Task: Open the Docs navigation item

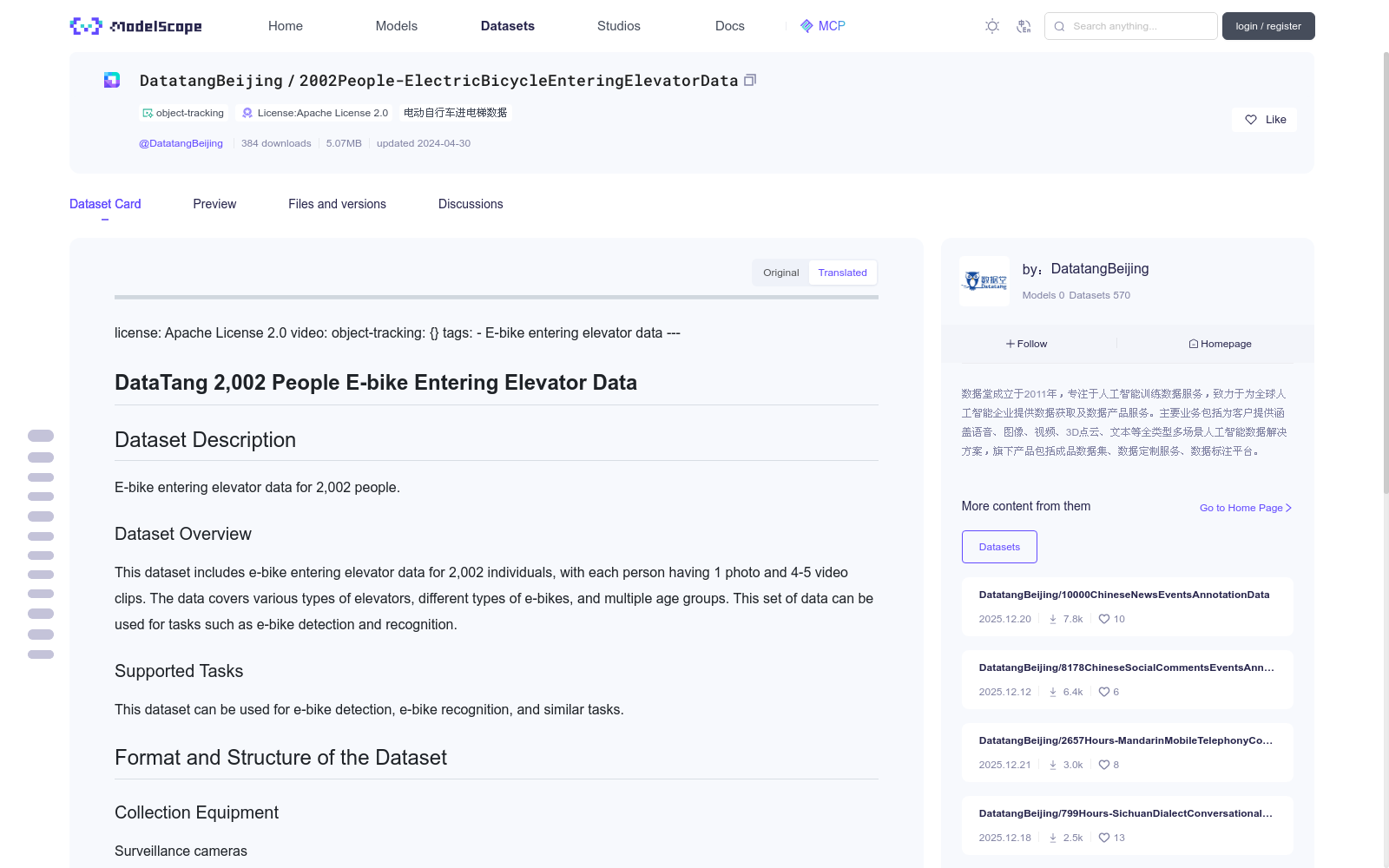Action: 730,26
